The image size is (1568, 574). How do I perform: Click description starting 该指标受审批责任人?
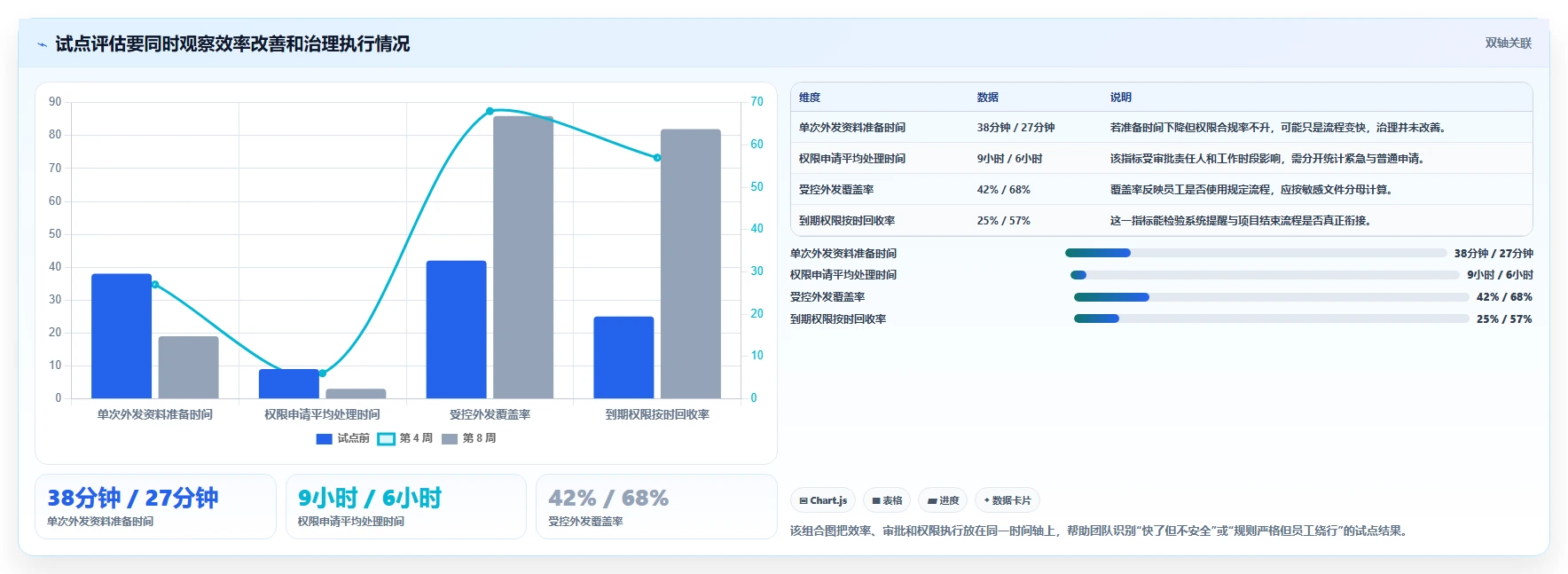coord(1268,159)
